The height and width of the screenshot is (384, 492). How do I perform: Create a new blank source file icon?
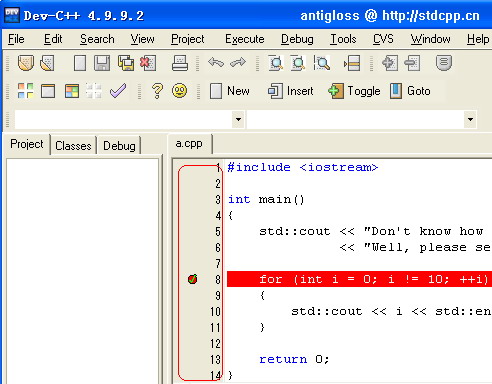coord(80,63)
